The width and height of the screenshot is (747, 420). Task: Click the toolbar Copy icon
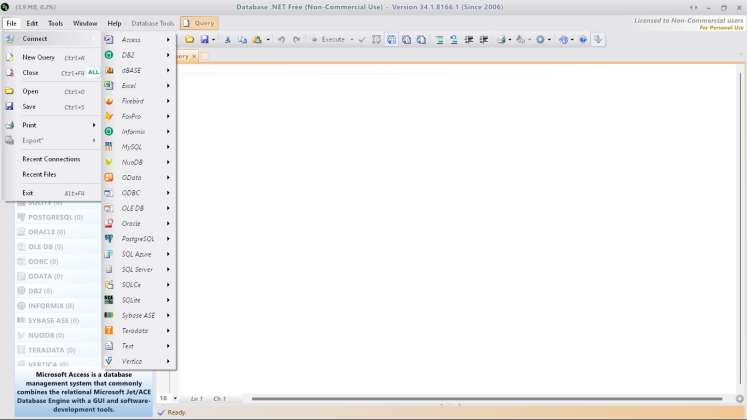click(x=242, y=40)
